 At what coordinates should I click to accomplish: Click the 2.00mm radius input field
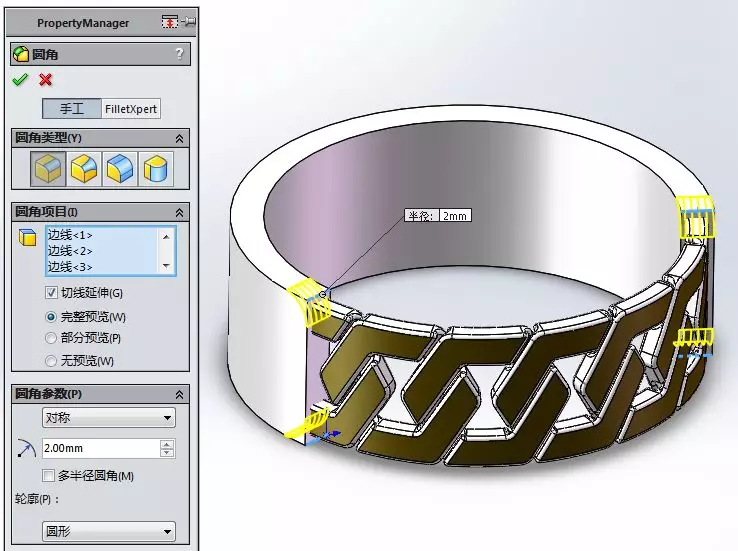pyautogui.click(x=101, y=448)
